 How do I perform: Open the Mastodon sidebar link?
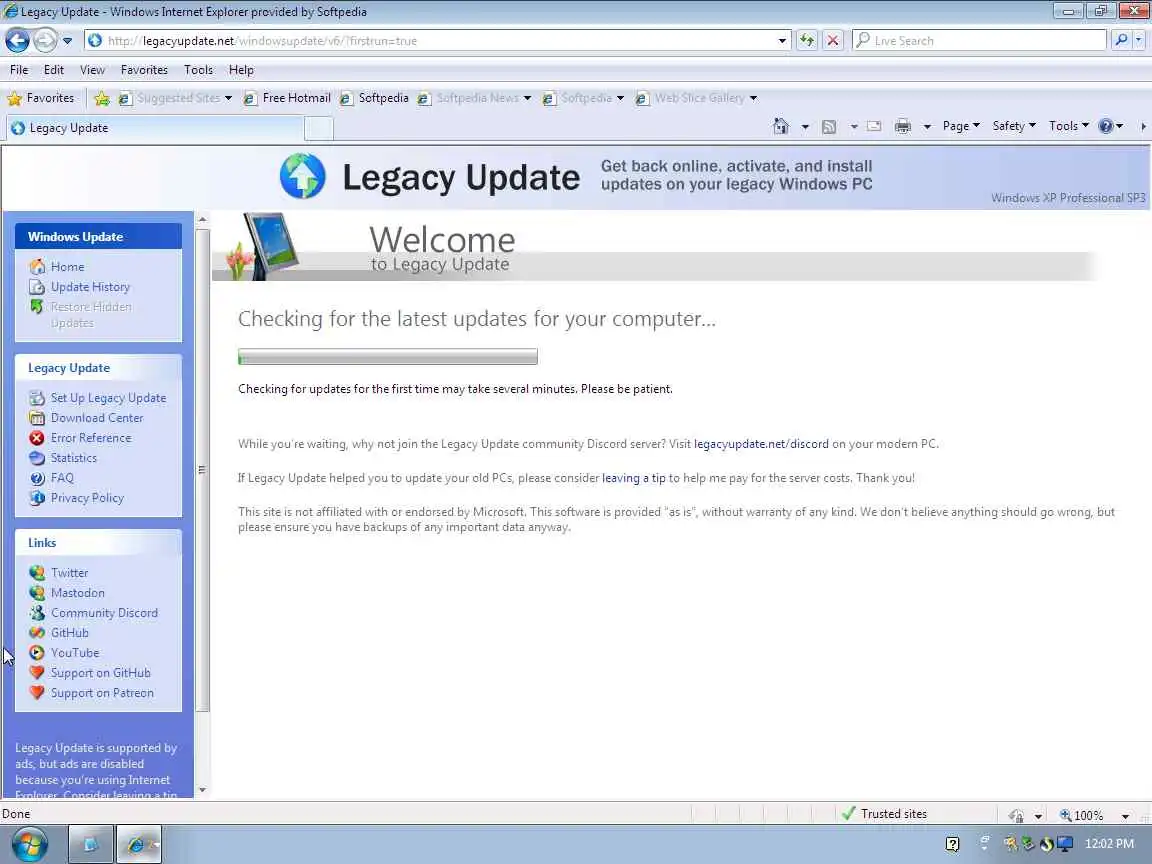[x=78, y=593]
